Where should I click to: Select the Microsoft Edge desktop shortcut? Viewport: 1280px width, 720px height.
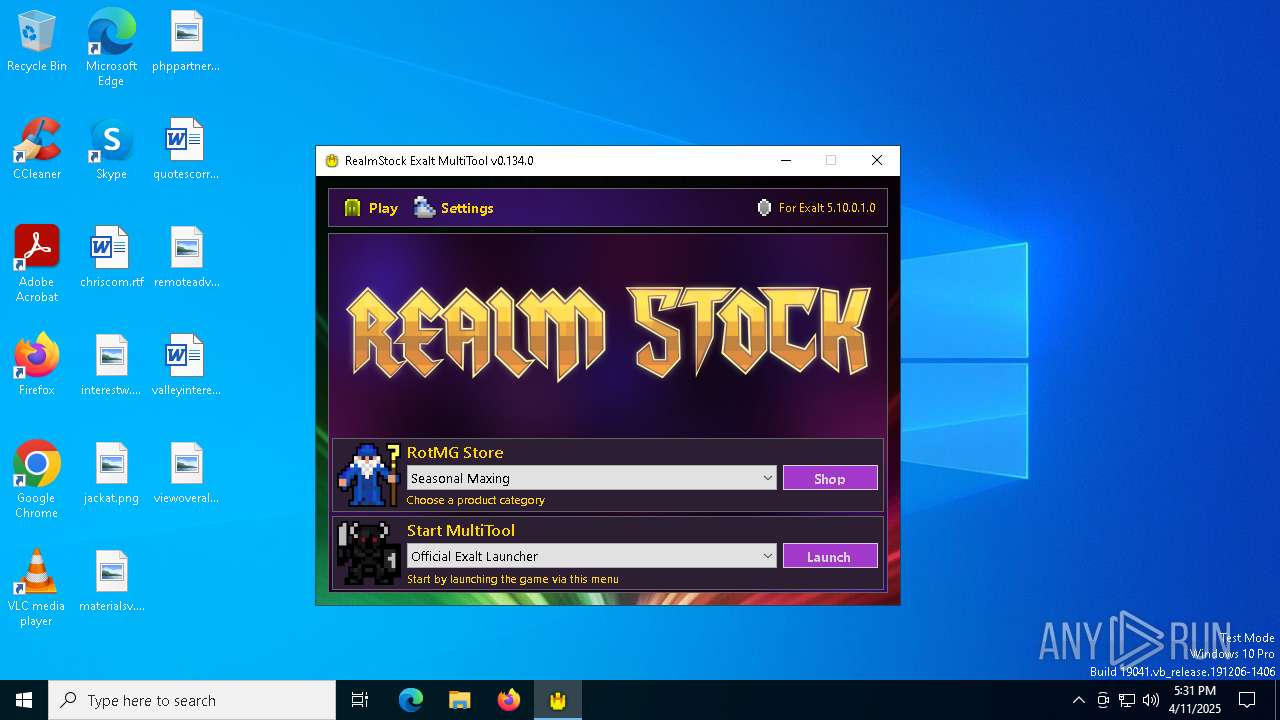click(x=111, y=48)
